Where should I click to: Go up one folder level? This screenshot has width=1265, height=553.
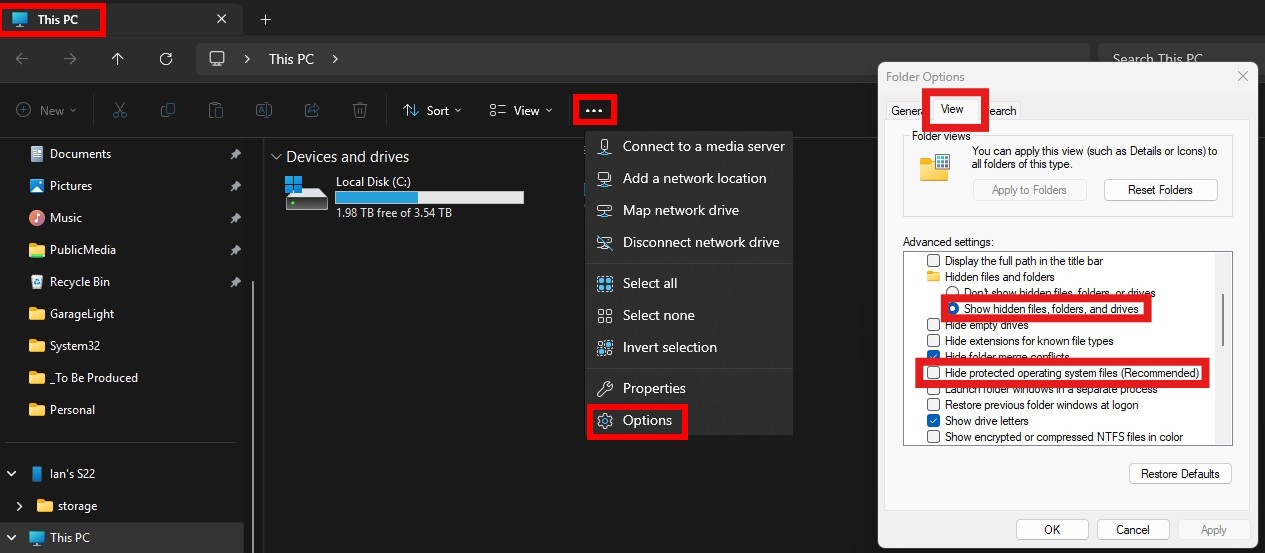118,59
